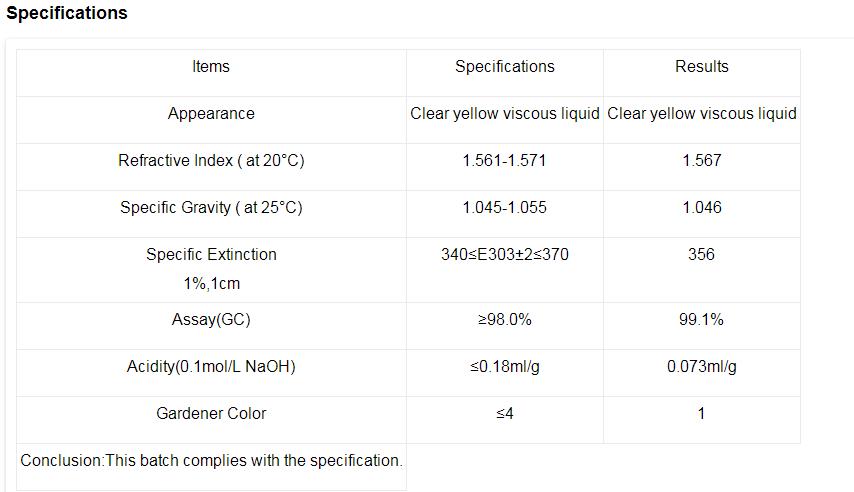The height and width of the screenshot is (492, 854).
Task: Select the Appearance row label
Action: coord(211,114)
